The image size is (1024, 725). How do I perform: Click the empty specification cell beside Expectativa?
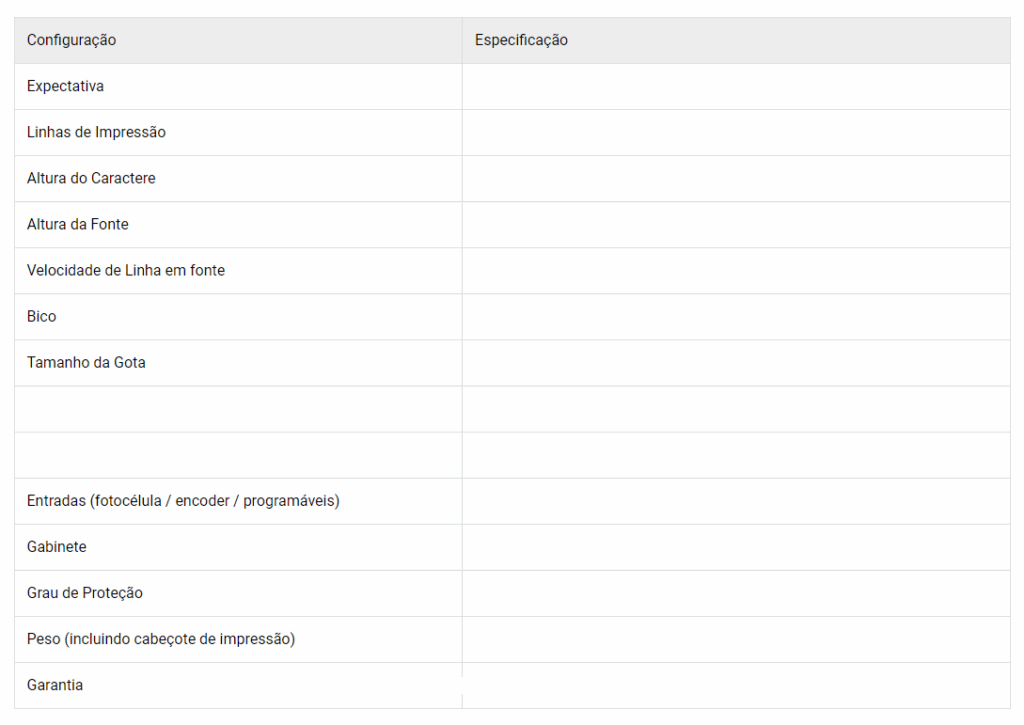(736, 86)
